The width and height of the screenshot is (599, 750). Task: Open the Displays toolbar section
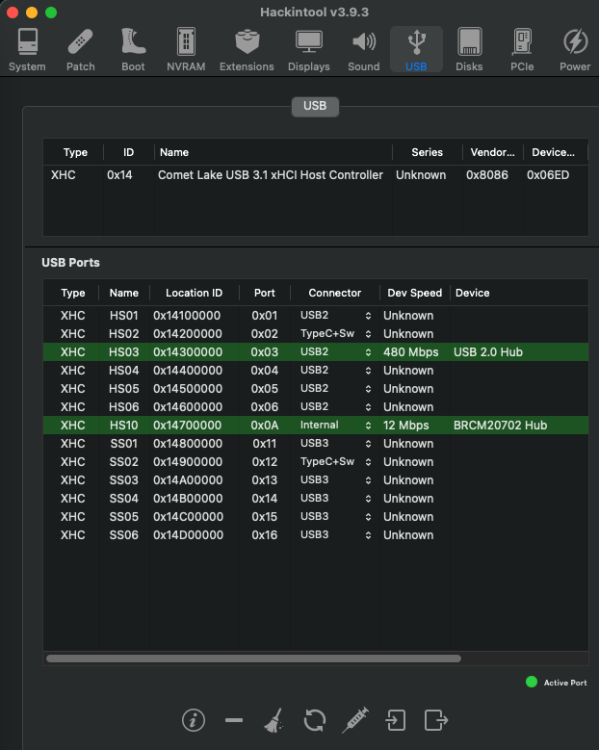(309, 50)
